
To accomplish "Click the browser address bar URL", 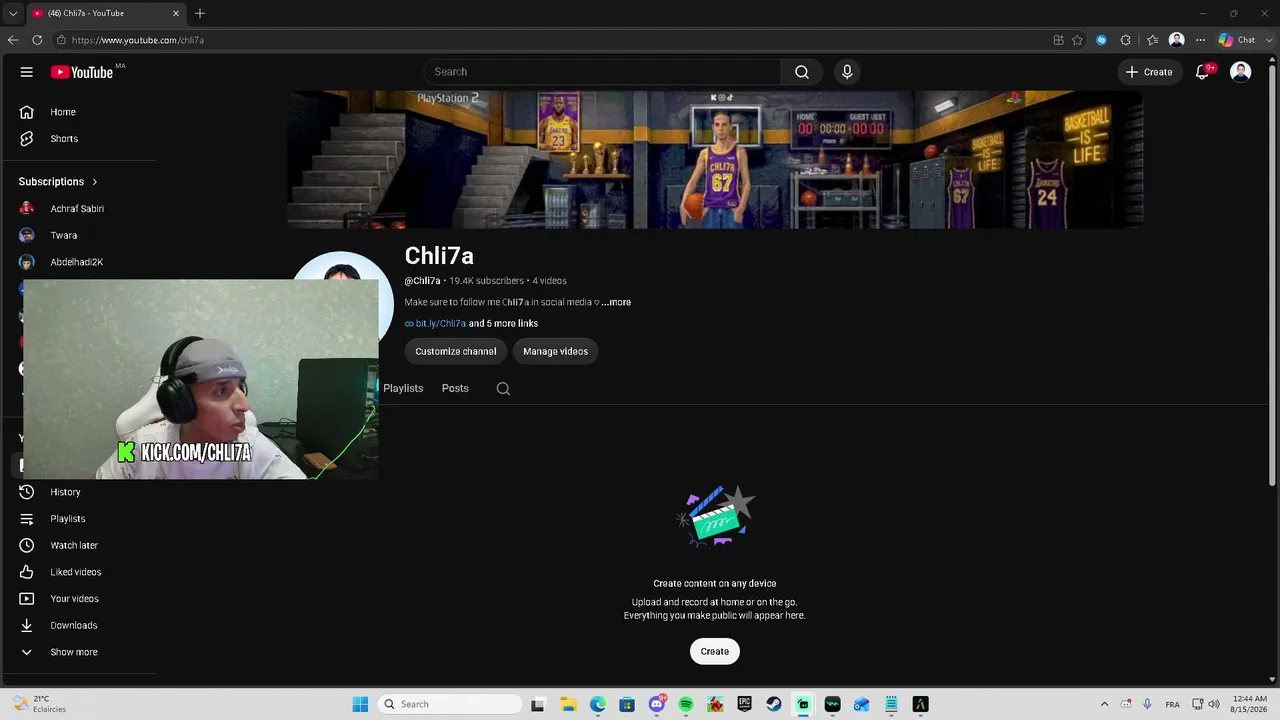I will (138, 40).
